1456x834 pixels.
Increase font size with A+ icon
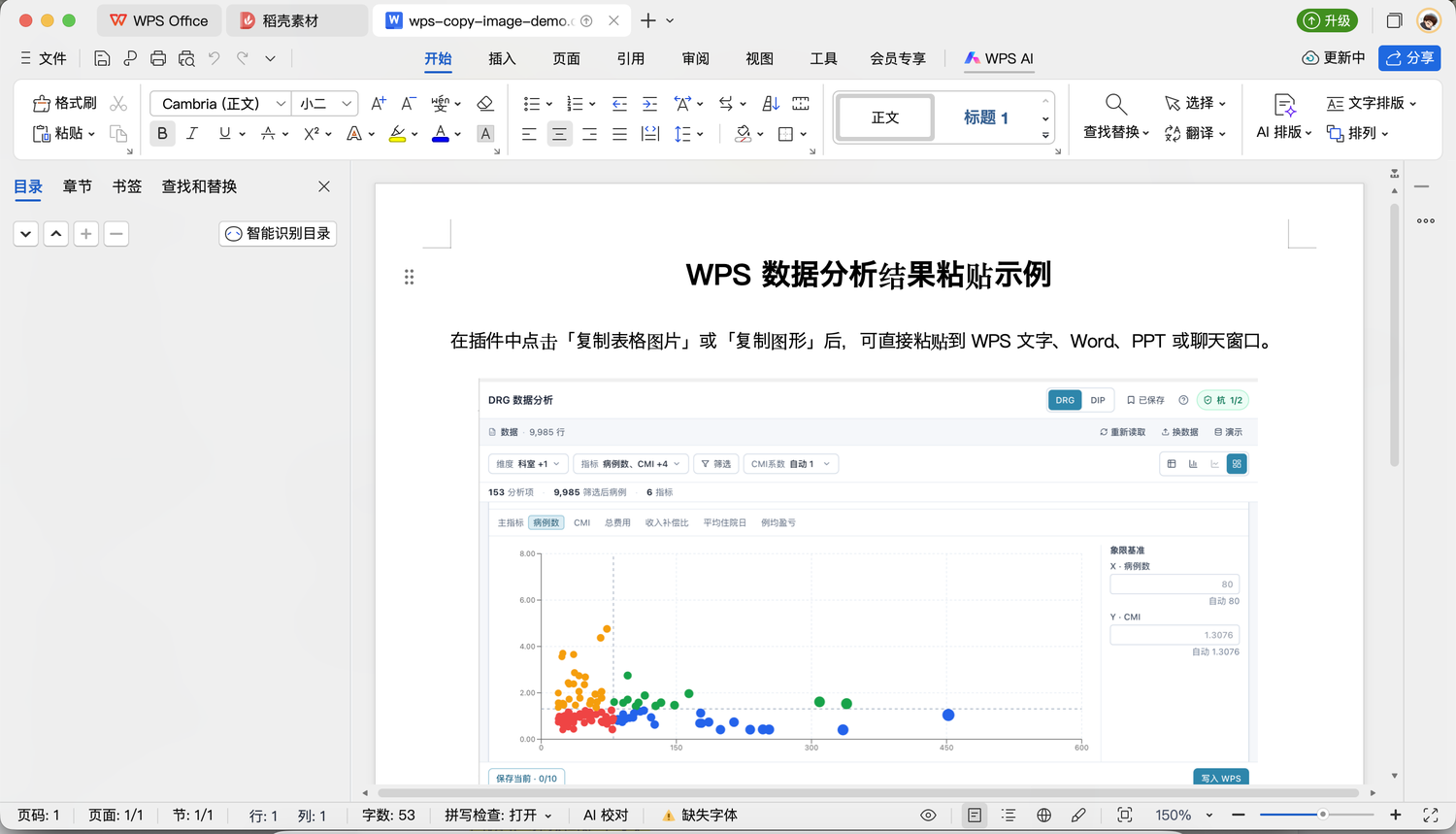[379, 103]
